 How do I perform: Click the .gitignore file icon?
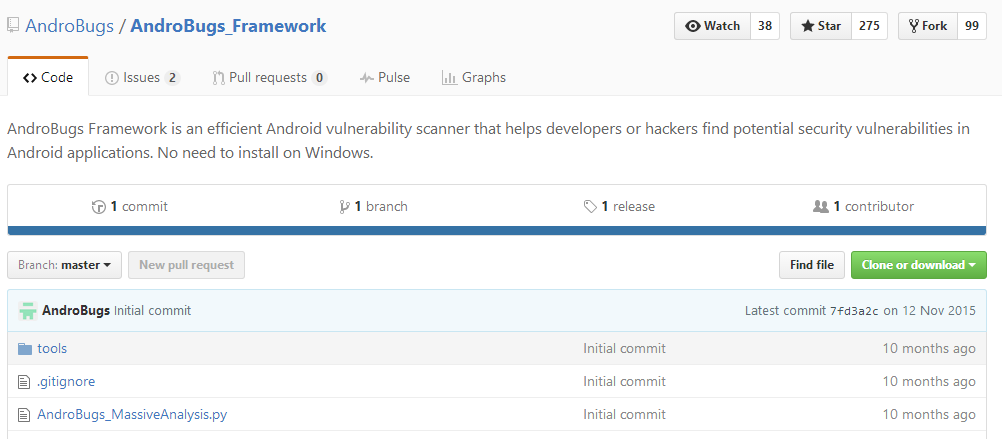(25, 381)
